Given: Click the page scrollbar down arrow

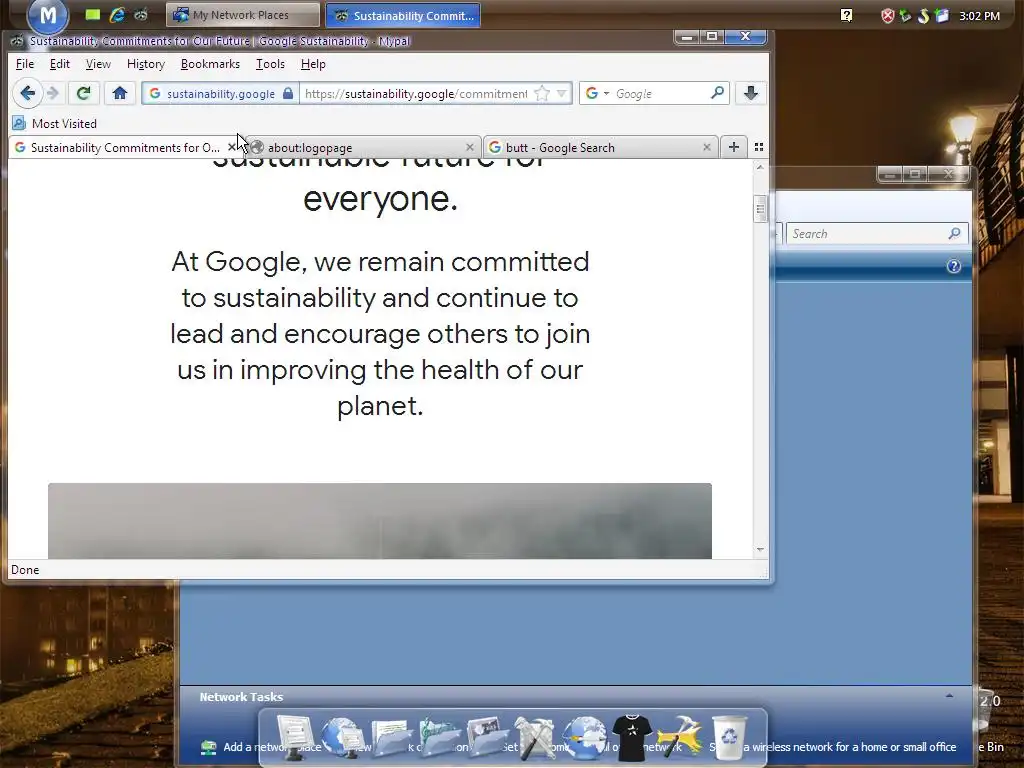Looking at the screenshot, I should (x=760, y=549).
